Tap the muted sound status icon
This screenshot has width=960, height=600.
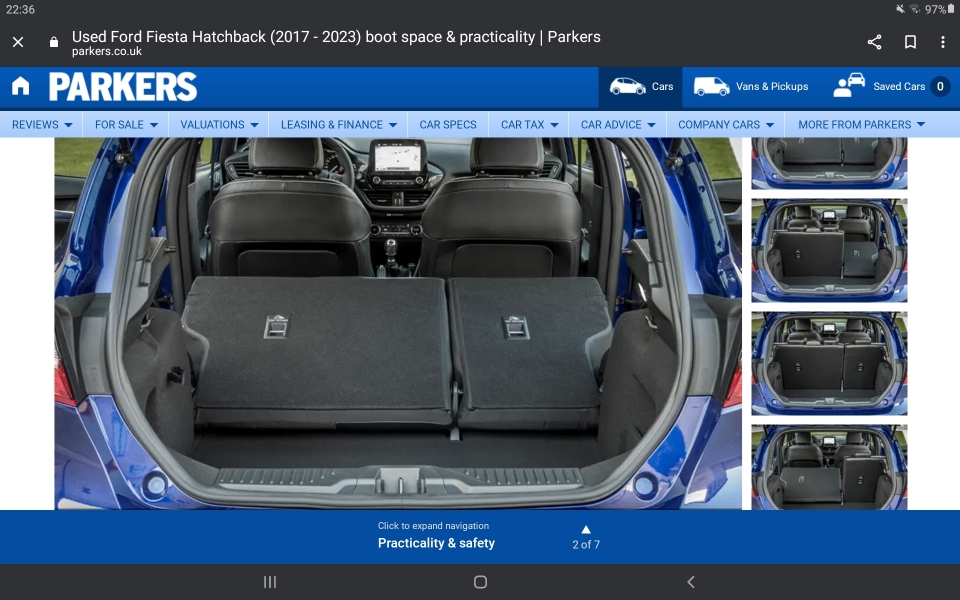900,9
